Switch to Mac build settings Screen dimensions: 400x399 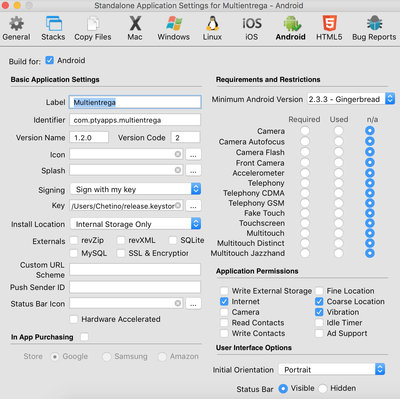coord(135,29)
